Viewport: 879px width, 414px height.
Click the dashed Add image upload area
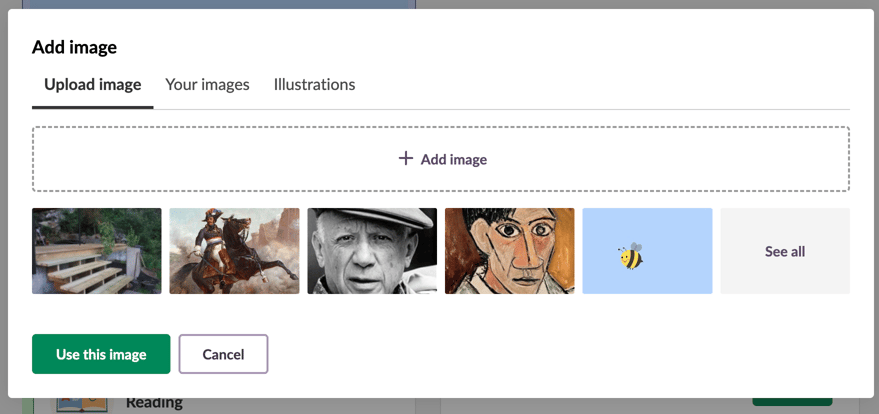tap(441, 159)
